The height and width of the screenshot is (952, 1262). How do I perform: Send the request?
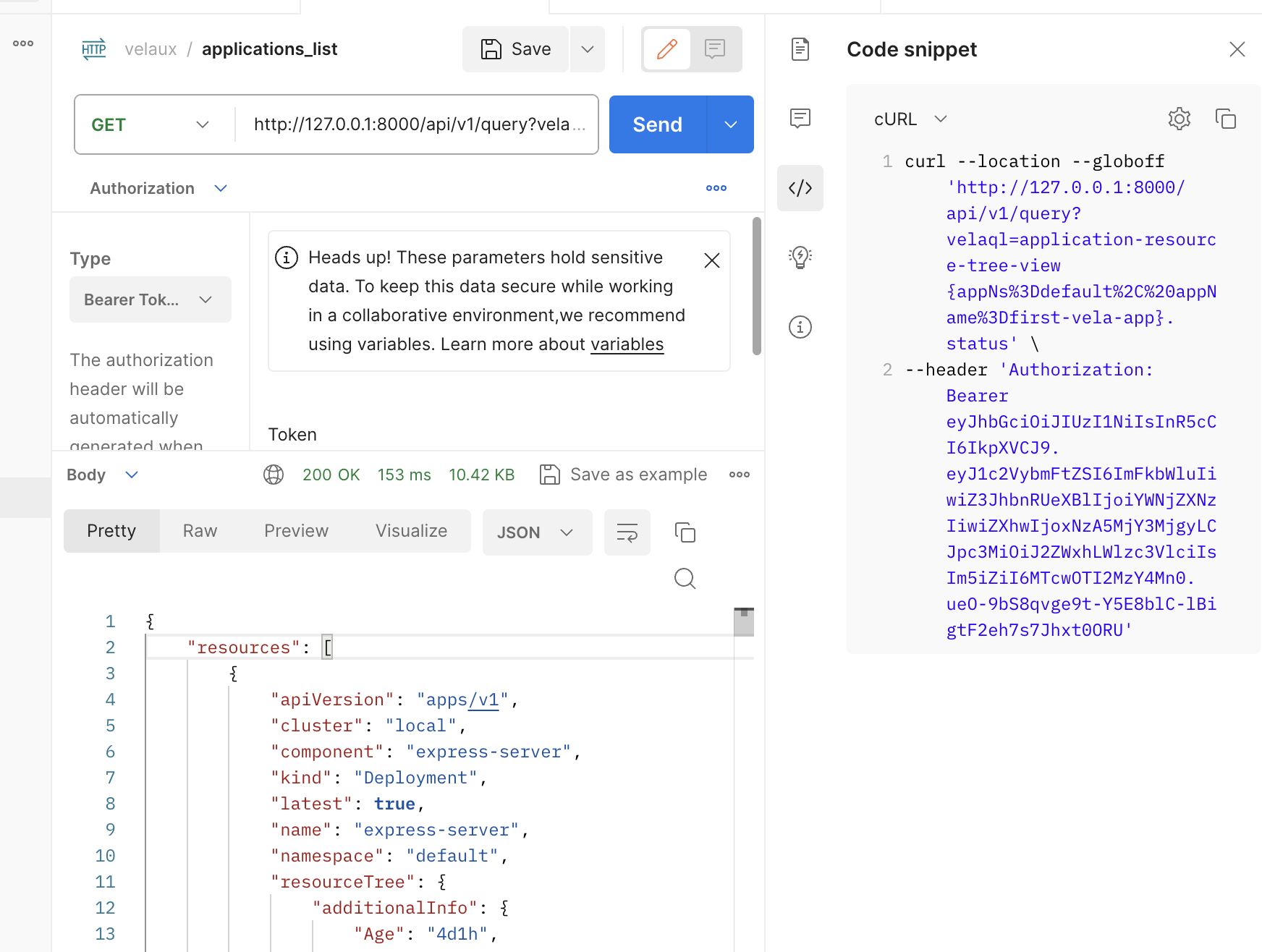[657, 124]
